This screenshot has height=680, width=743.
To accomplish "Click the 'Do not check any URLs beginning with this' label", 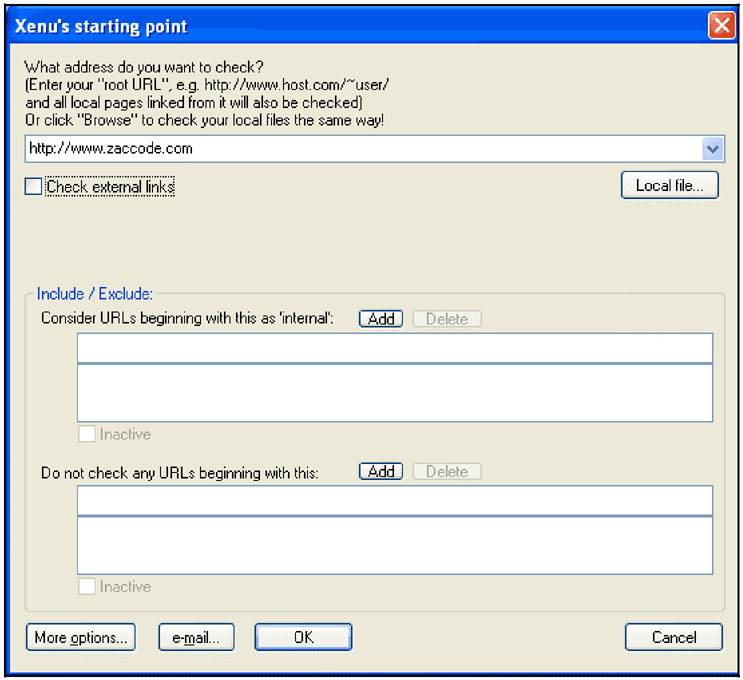I will [x=180, y=473].
